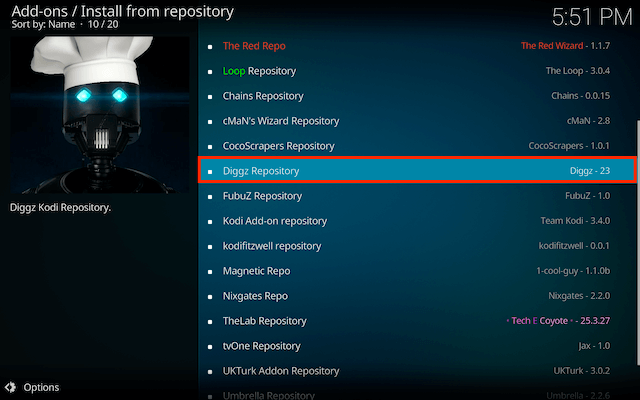Select FubuZ Repository entry
This screenshot has width=640, height=400.
pyautogui.click(x=417, y=196)
